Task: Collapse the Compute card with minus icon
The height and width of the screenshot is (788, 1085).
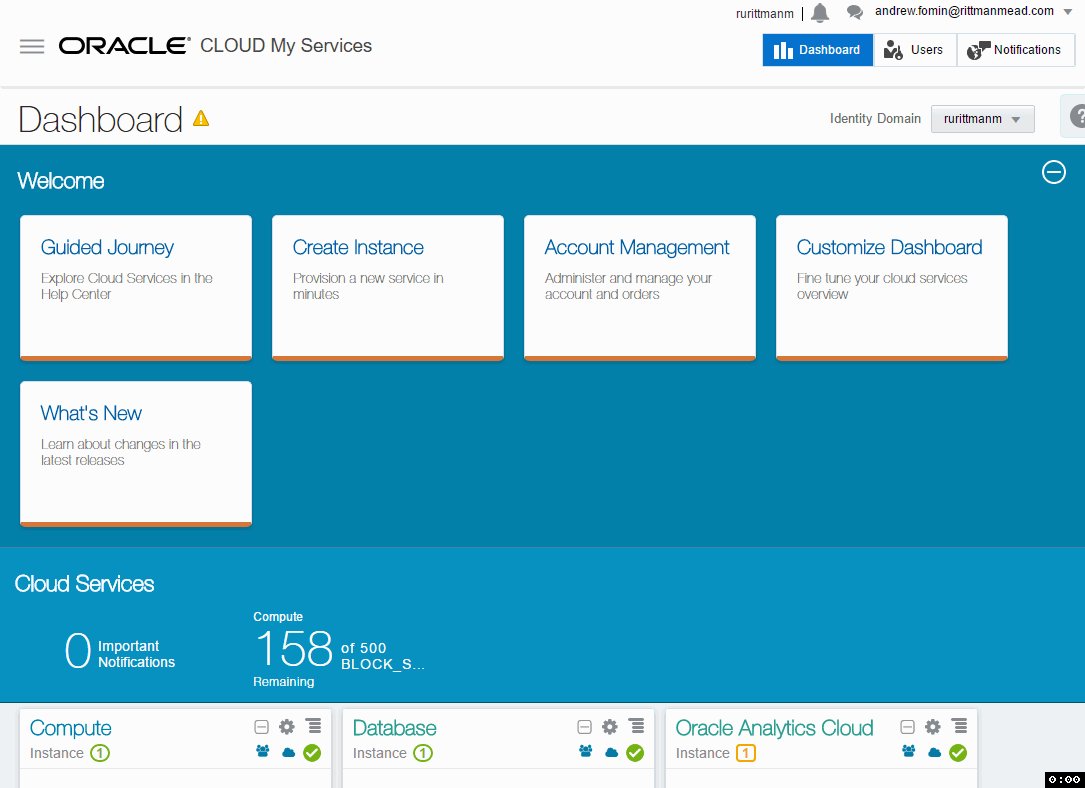Action: [x=261, y=726]
